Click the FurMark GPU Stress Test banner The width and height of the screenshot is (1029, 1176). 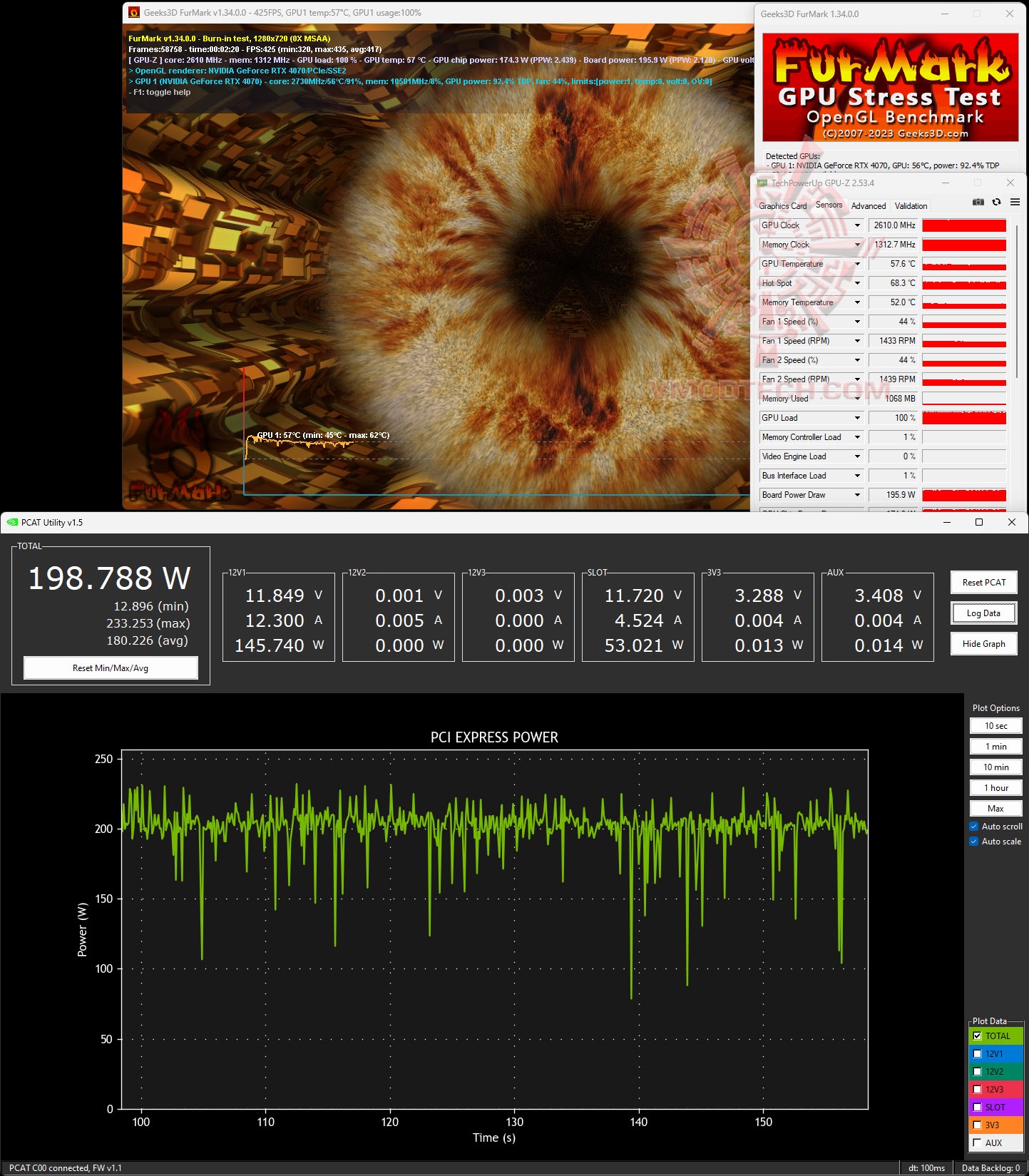click(891, 87)
